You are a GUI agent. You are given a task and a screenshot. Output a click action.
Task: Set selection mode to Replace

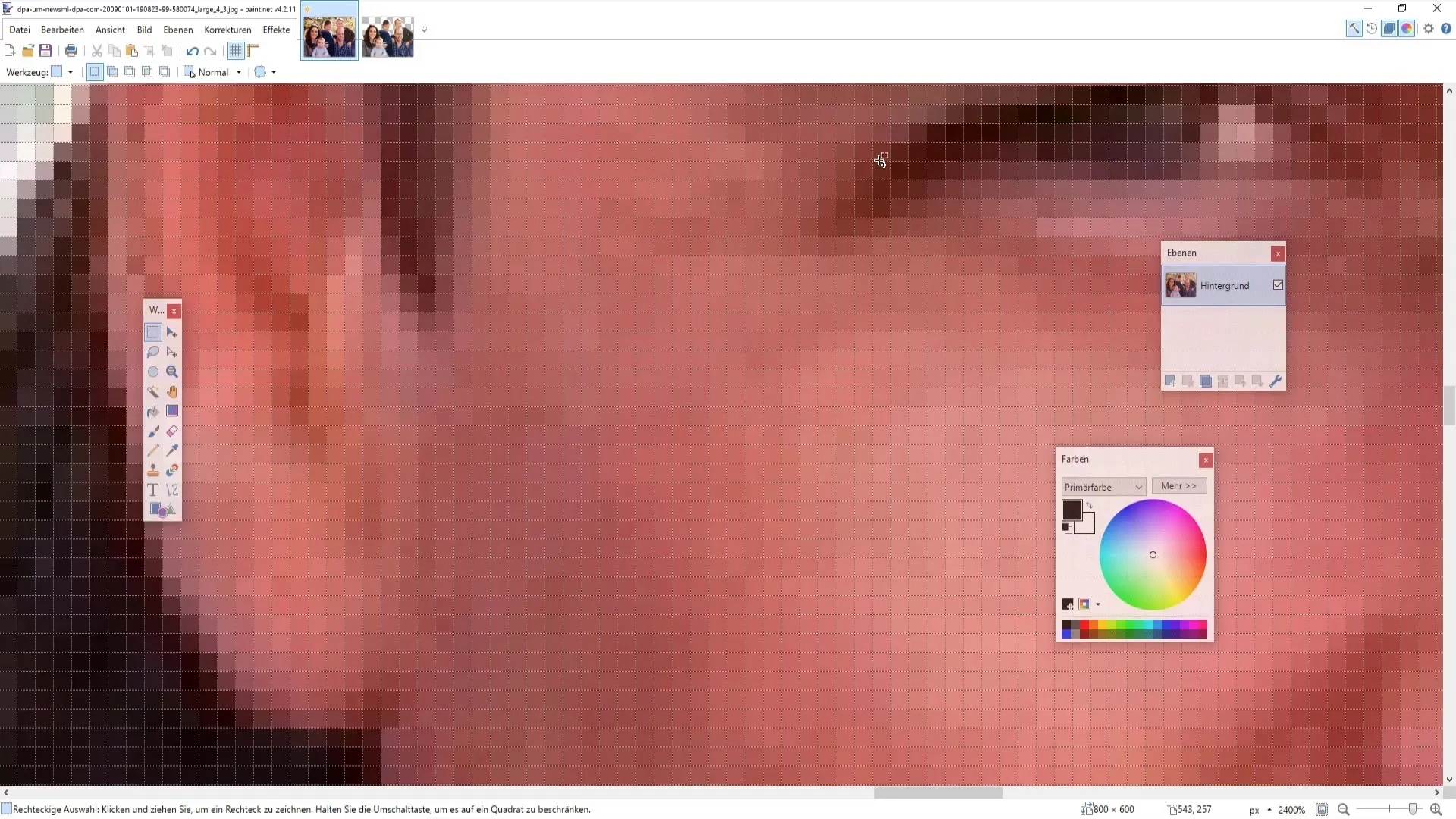[94, 72]
